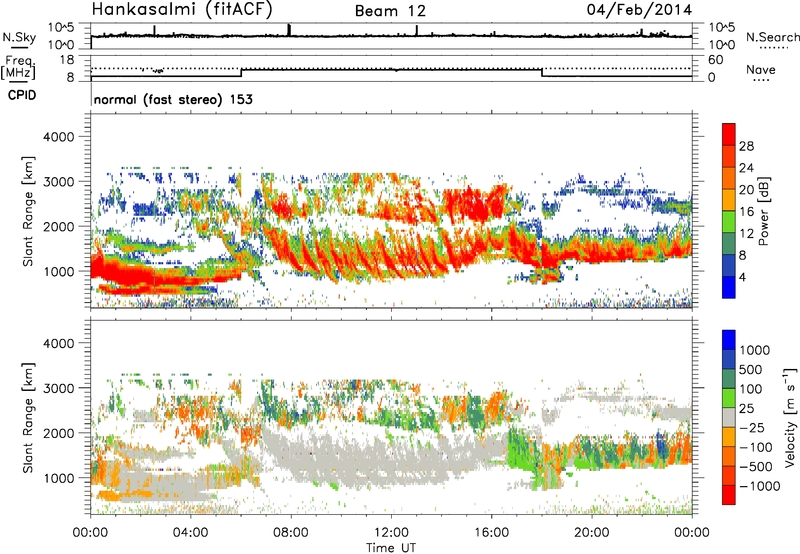Click the sky-noise spike near 08:00 UT
The width and height of the screenshot is (800, 554).
point(289,30)
